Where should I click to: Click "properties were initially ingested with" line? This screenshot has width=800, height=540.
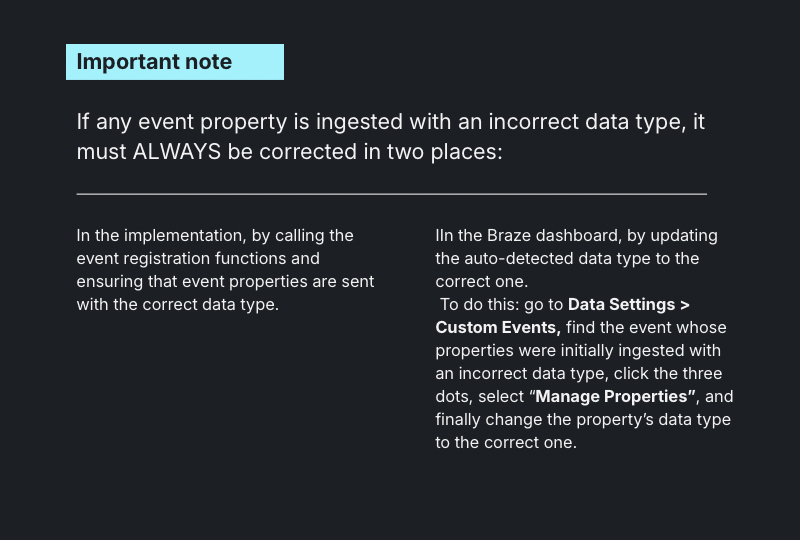click(x=578, y=351)
